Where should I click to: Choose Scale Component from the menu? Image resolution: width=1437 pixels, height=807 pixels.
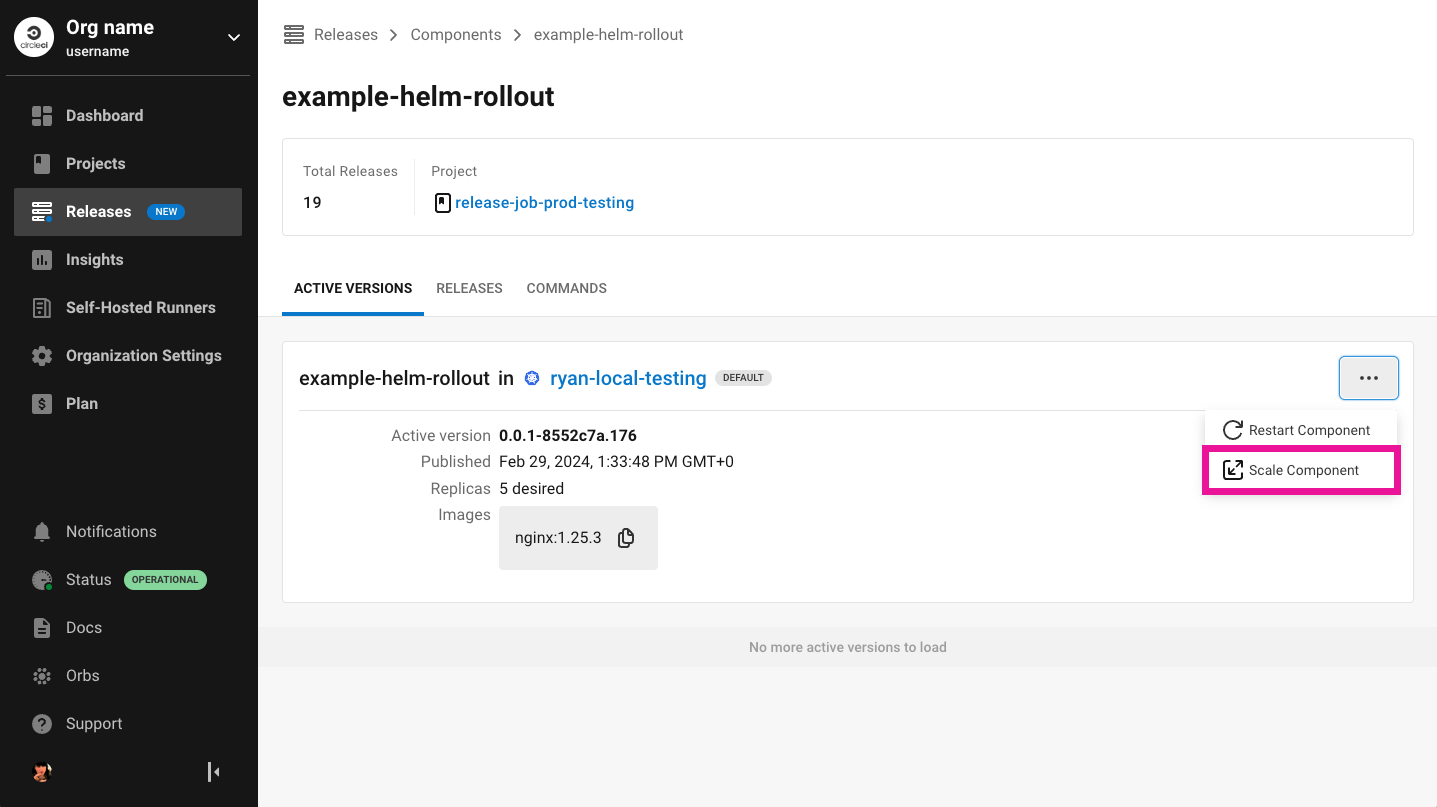click(1300, 470)
